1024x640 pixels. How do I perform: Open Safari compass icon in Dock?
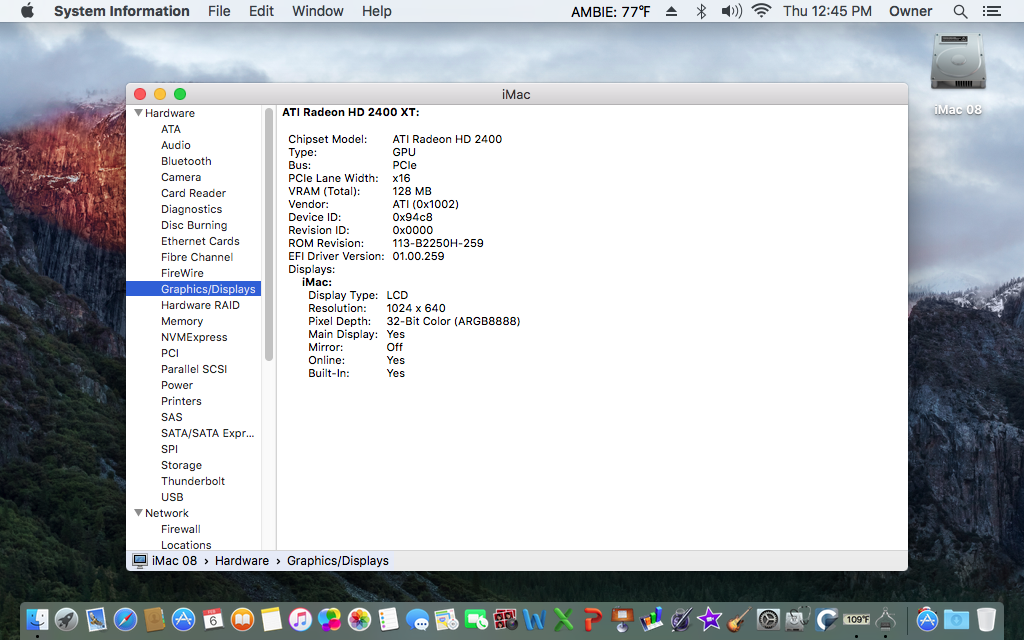(125, 619)
